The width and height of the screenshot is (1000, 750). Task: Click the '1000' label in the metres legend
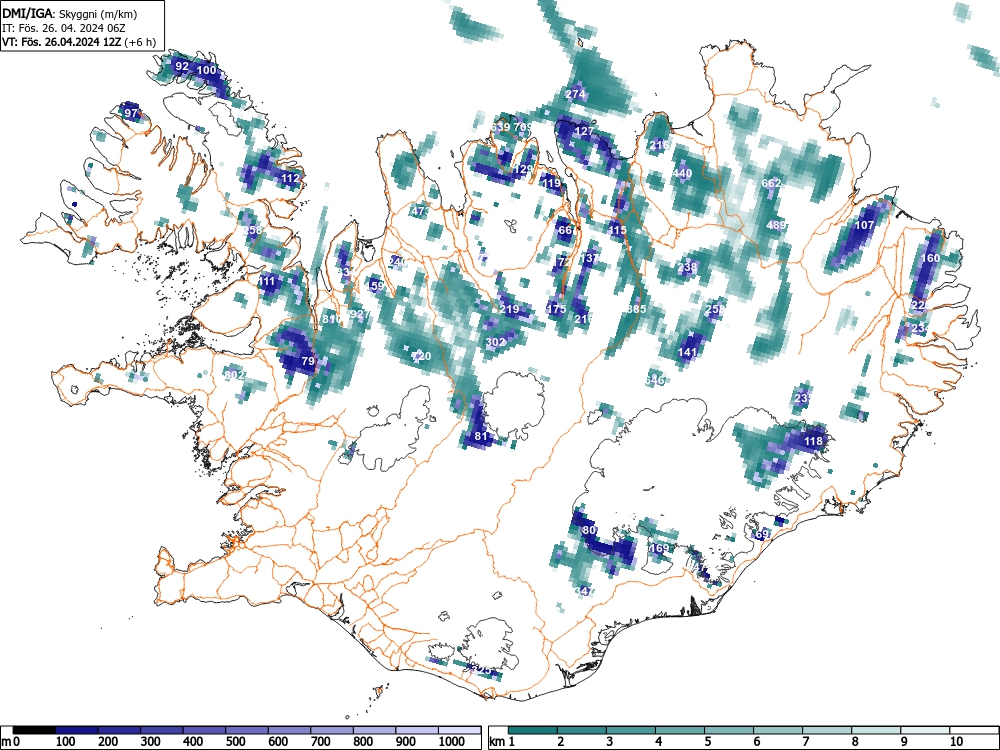pyautogui.click(x=452, y=742)
